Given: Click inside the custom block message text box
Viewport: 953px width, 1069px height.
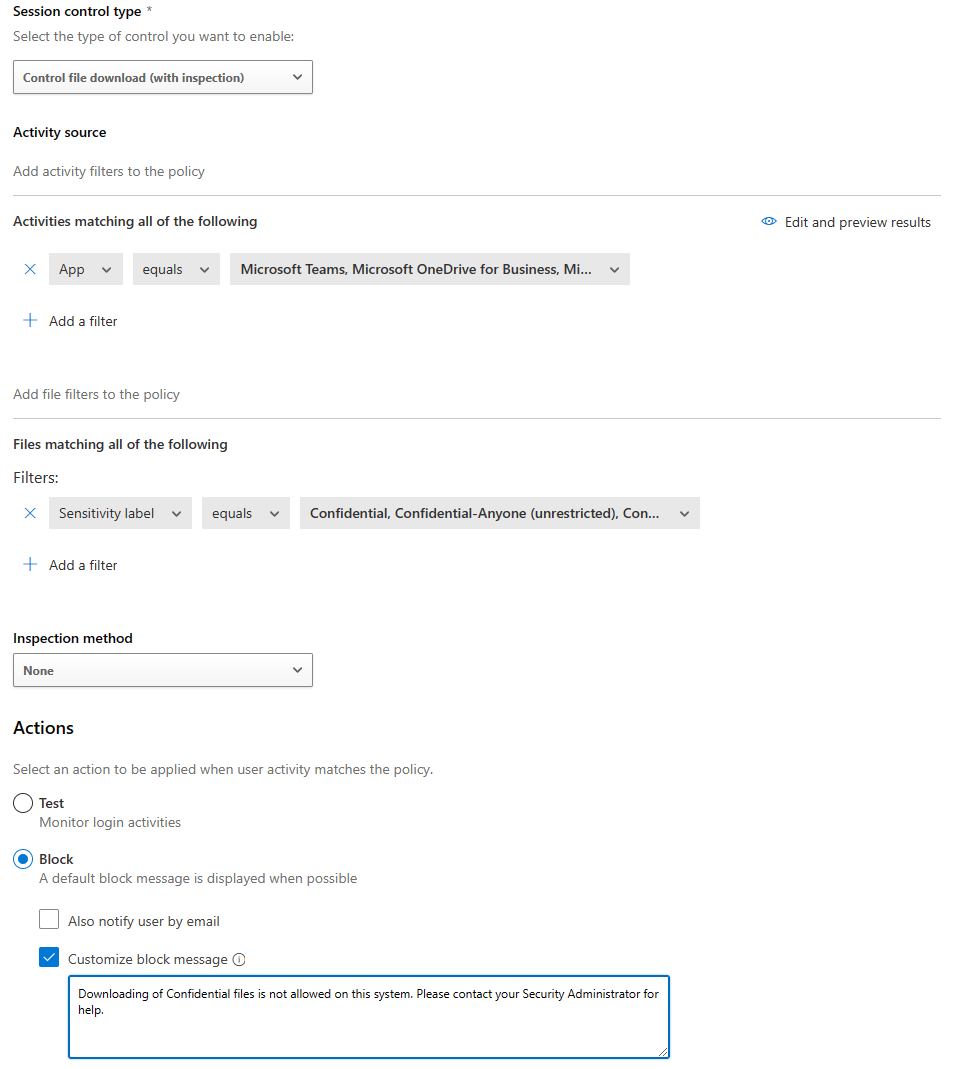Looking at the screenshot, I should click(x=369, y=1017).
